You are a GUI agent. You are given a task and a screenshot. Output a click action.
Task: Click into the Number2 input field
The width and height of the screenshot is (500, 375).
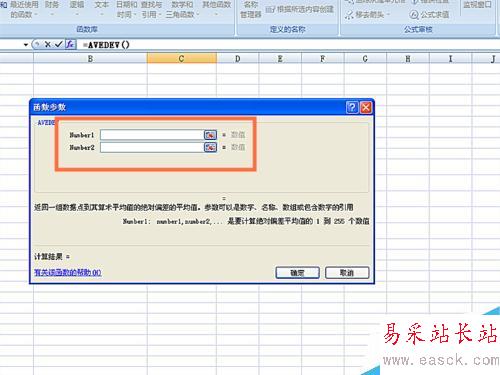(152, 147)
